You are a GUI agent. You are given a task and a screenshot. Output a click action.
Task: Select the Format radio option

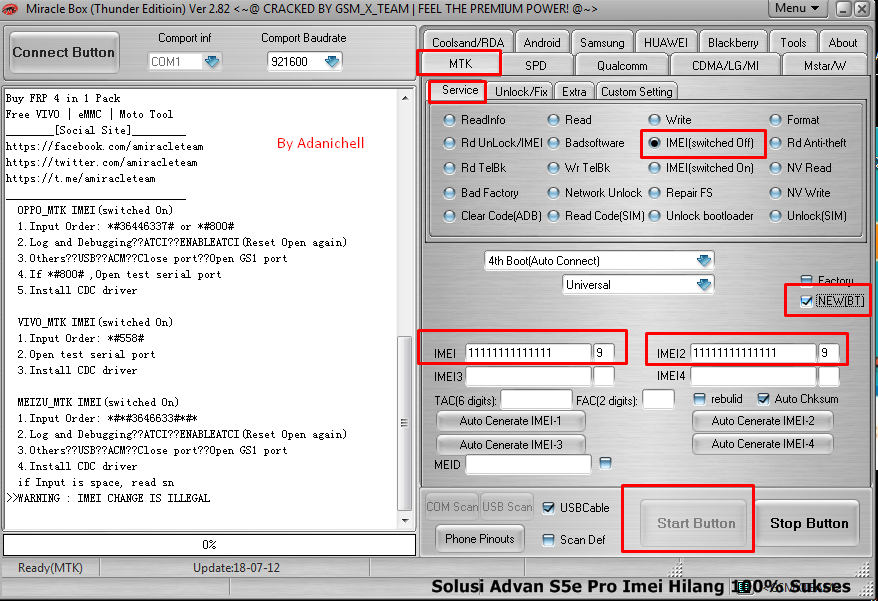tap(775, 120)
